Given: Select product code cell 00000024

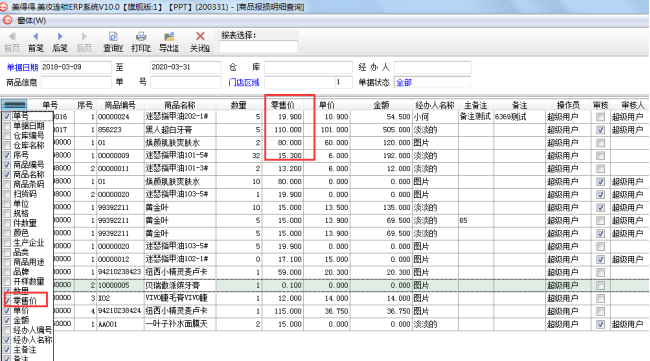Looking at the screenshot, I should coord(120,117).
